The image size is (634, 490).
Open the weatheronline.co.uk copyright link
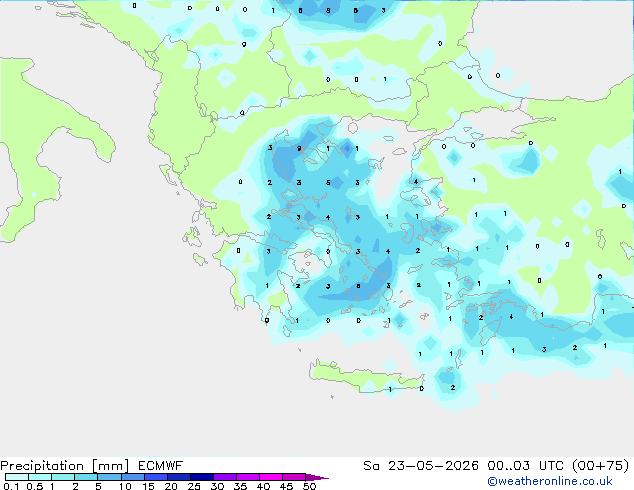(x=549, y=482)
